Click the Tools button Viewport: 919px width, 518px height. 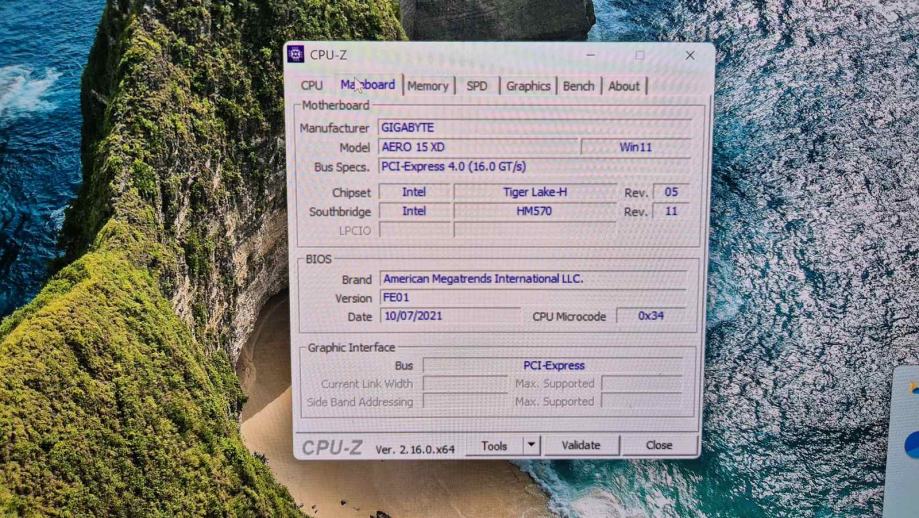494,446
